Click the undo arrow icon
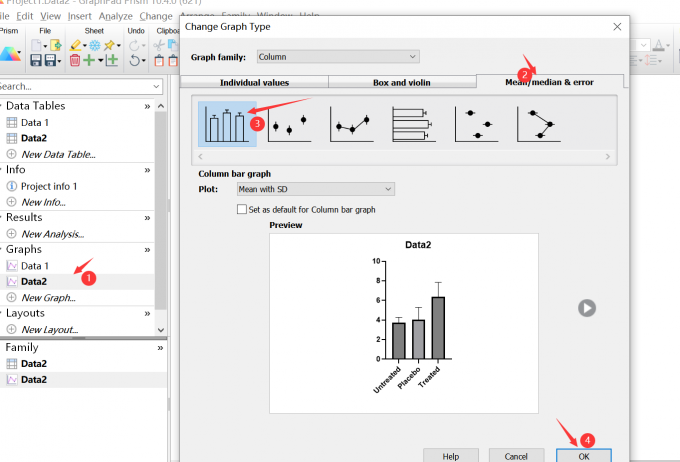This screenshot has height=462, width=680. (134, 60)
